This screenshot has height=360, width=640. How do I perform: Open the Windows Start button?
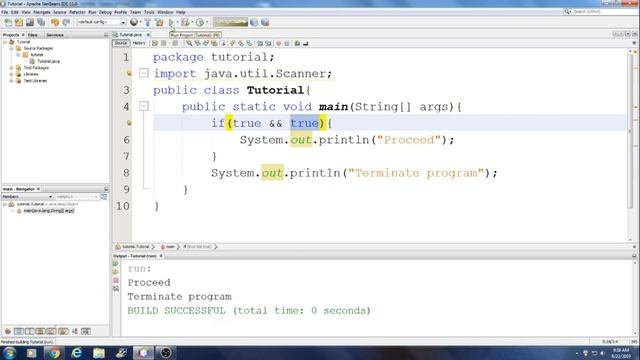click(x=9, y=353)
